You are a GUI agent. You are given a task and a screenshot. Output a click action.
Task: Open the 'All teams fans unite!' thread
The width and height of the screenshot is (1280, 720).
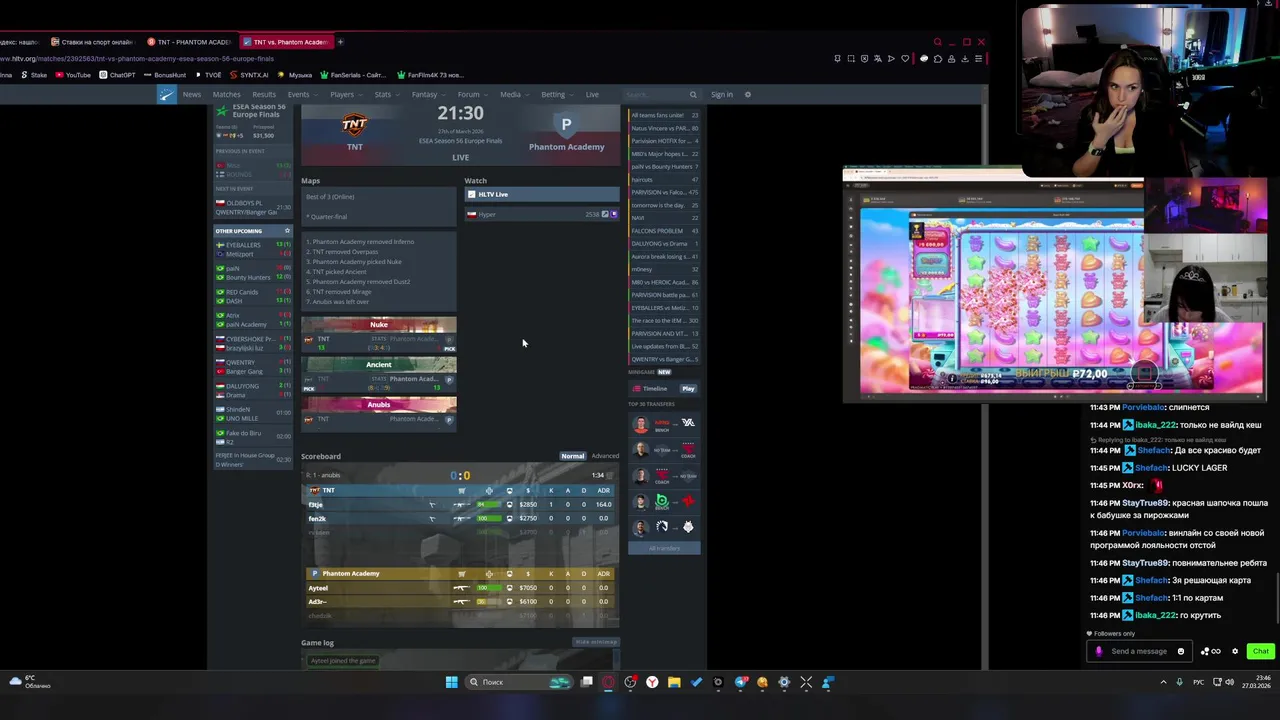[x=664, y=115]
